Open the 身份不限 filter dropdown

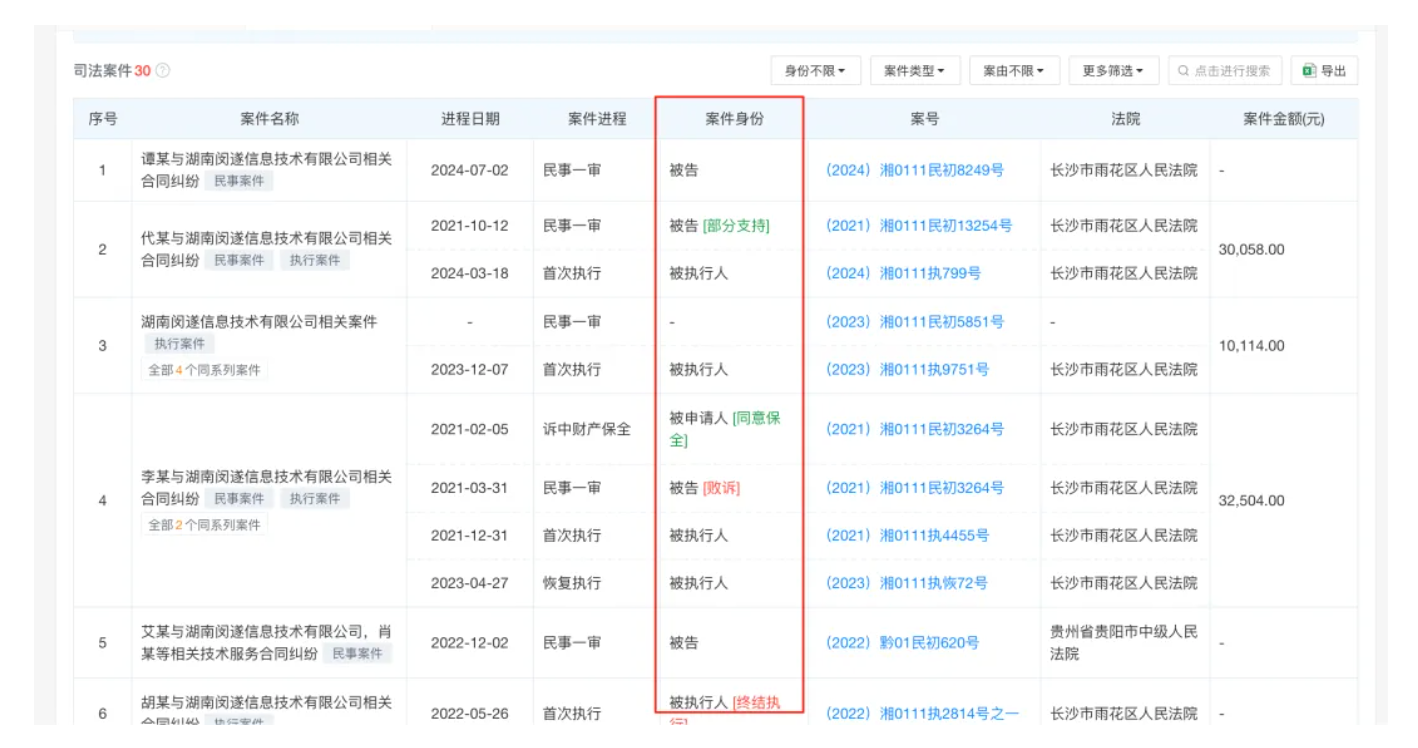point(815,71)
